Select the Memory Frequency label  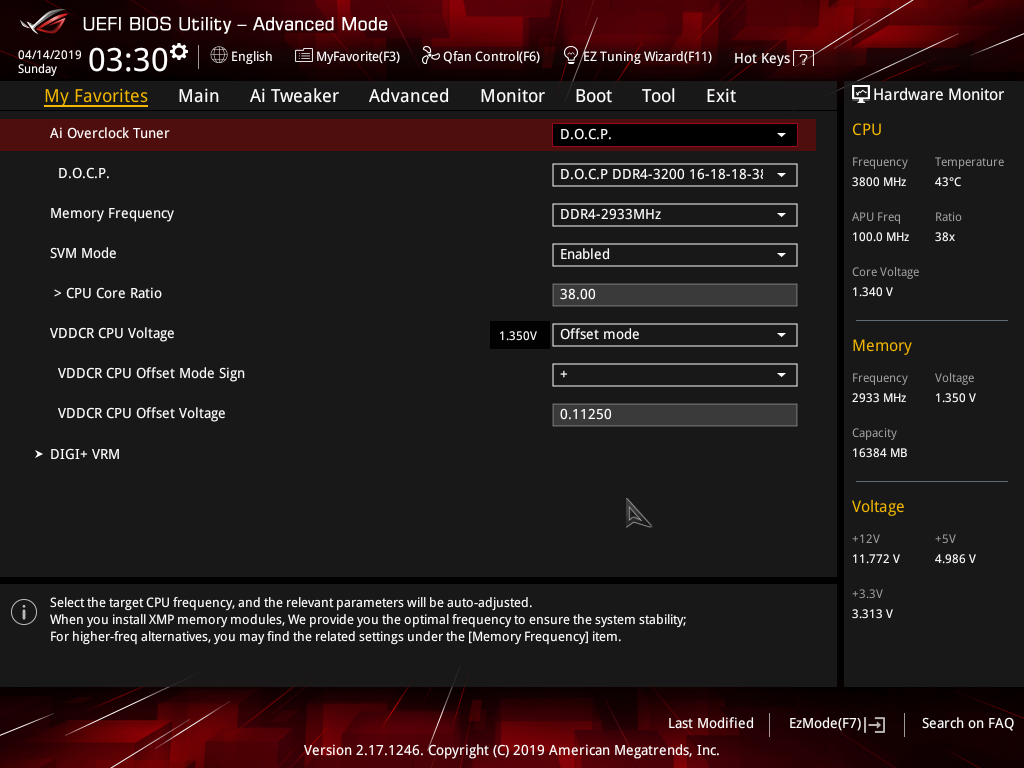(112, 214)
